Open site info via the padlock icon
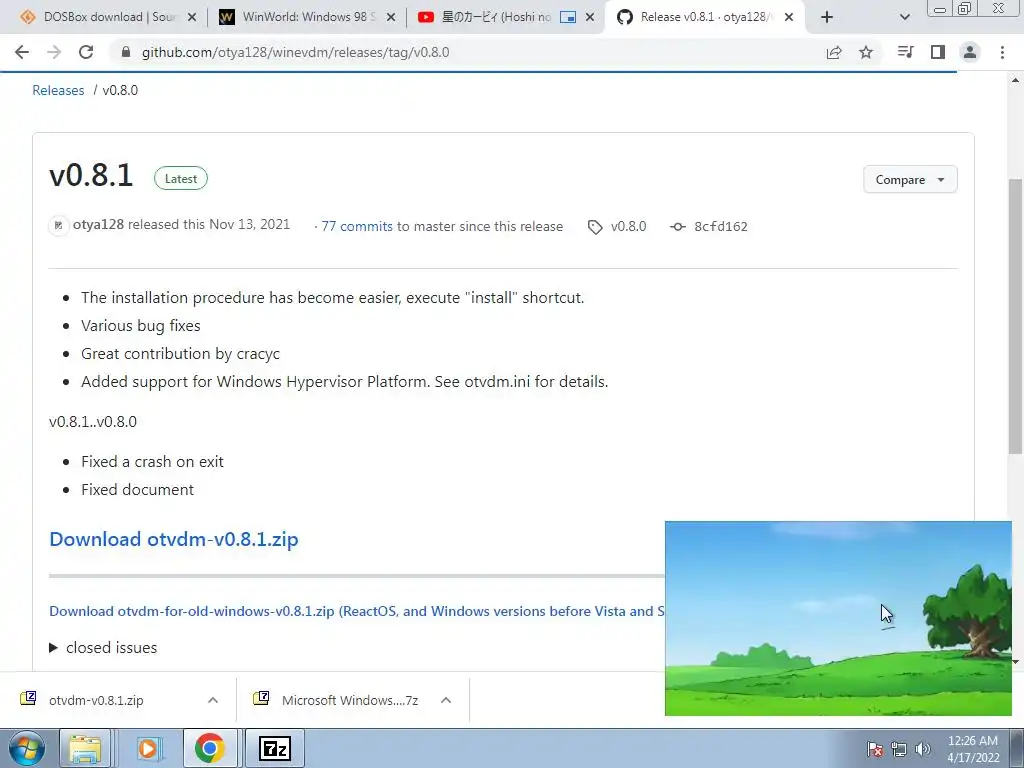The image size is (1024, 768). pyautogui.click(x=126, y=52)
